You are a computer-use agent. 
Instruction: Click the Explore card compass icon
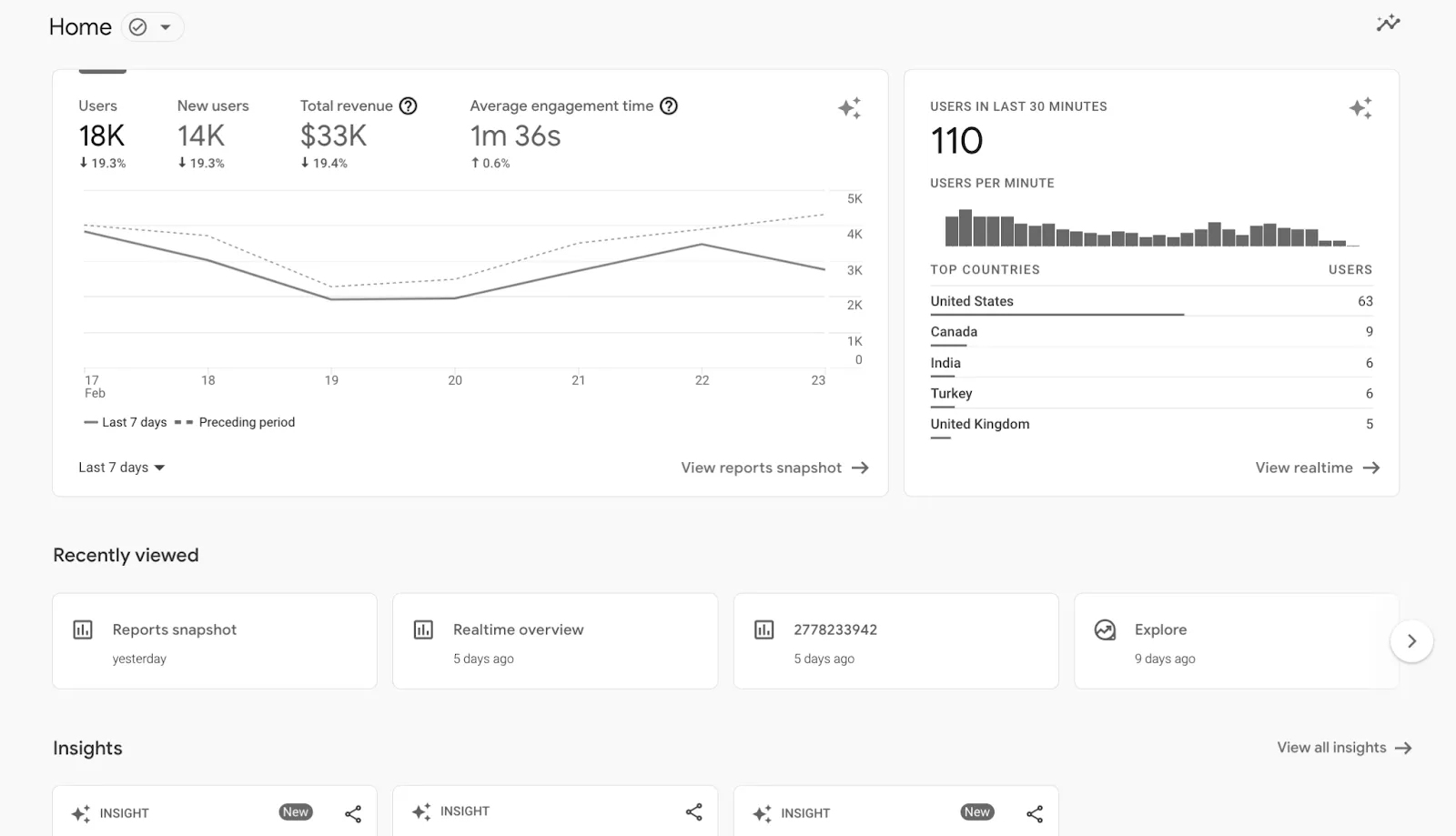pyautogui.click(x=1105, y=629)
